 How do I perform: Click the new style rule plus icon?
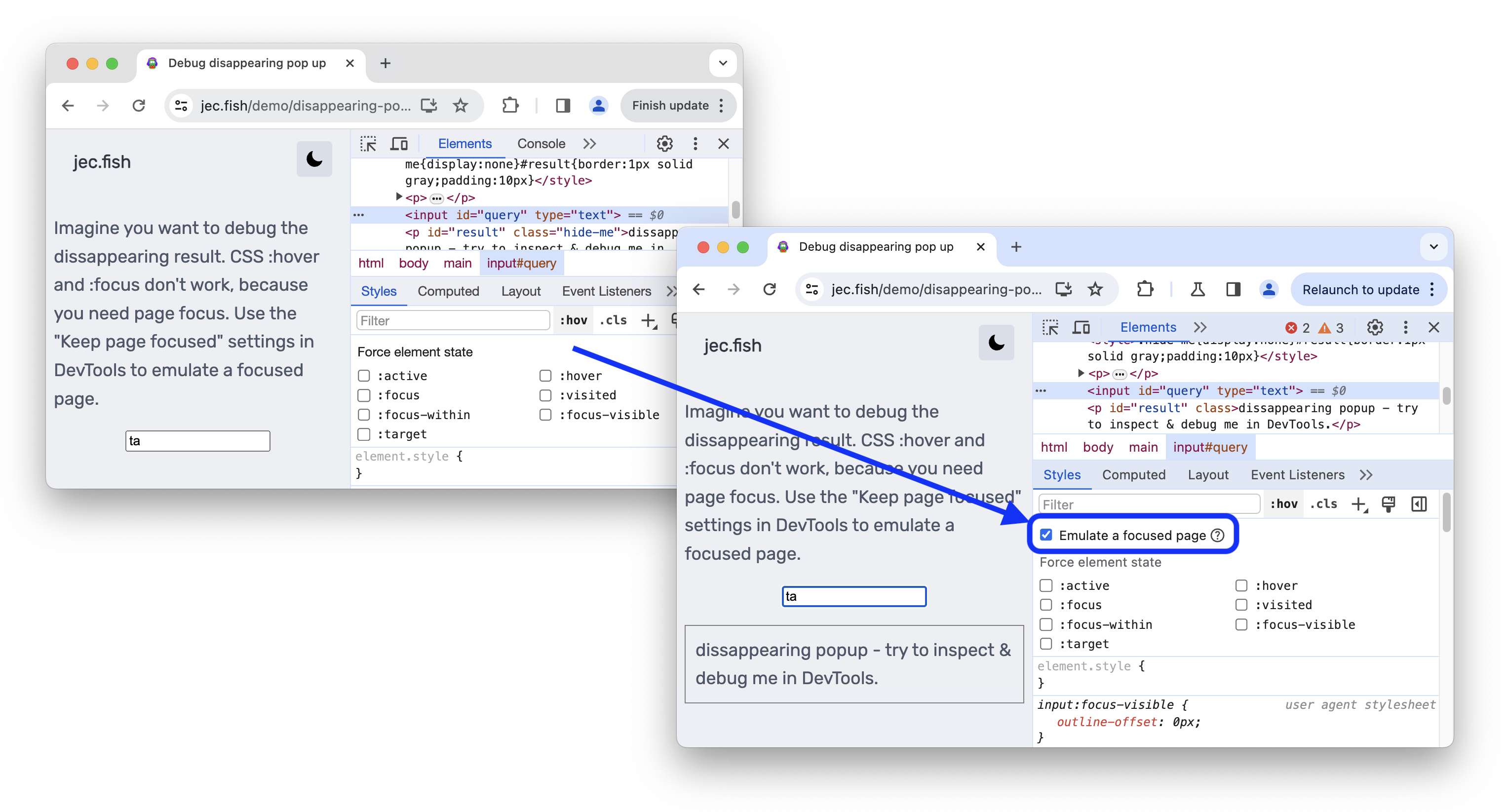pos(1358,504)
